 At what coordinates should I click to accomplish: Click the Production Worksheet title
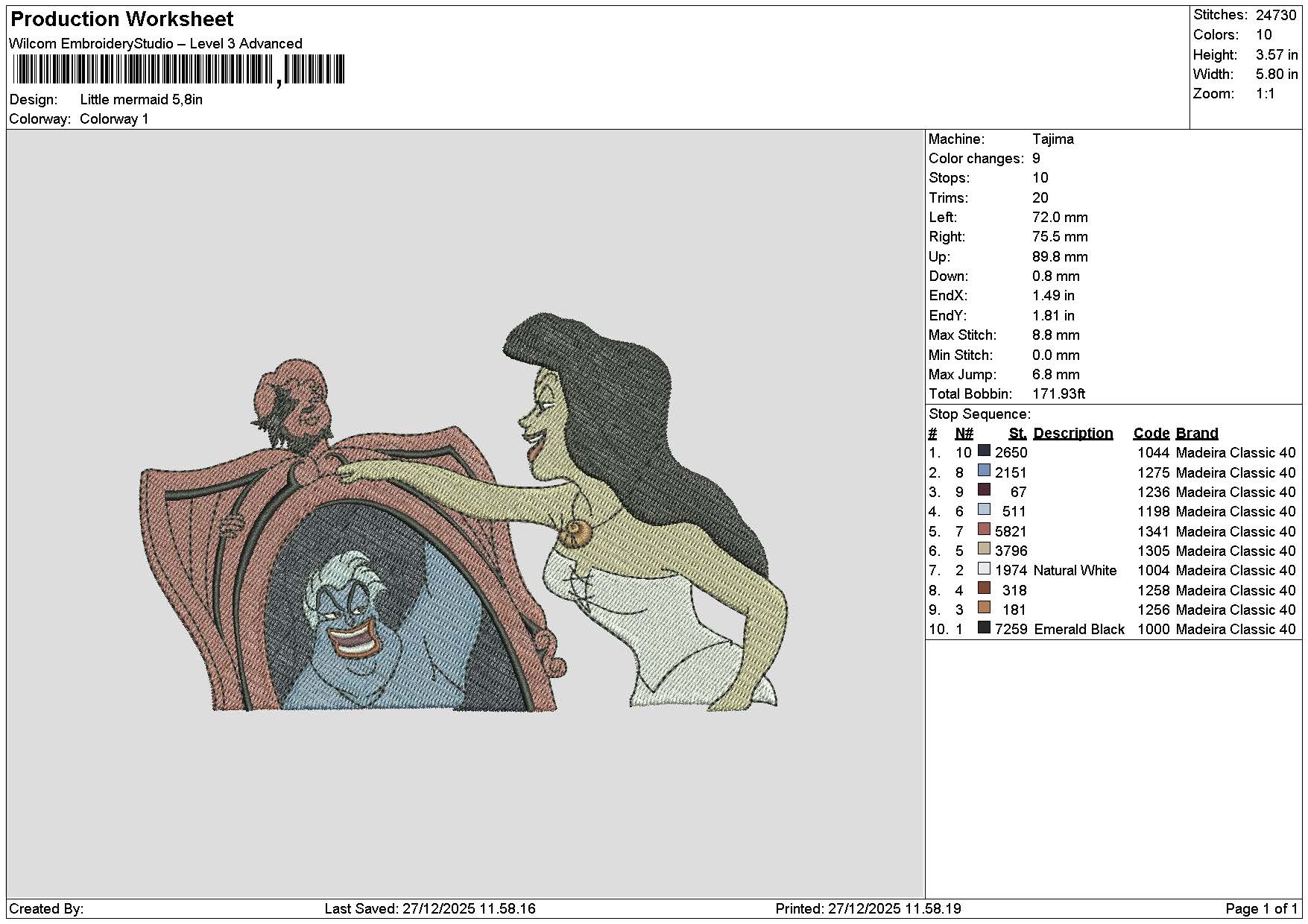click(x=122, y=19)
